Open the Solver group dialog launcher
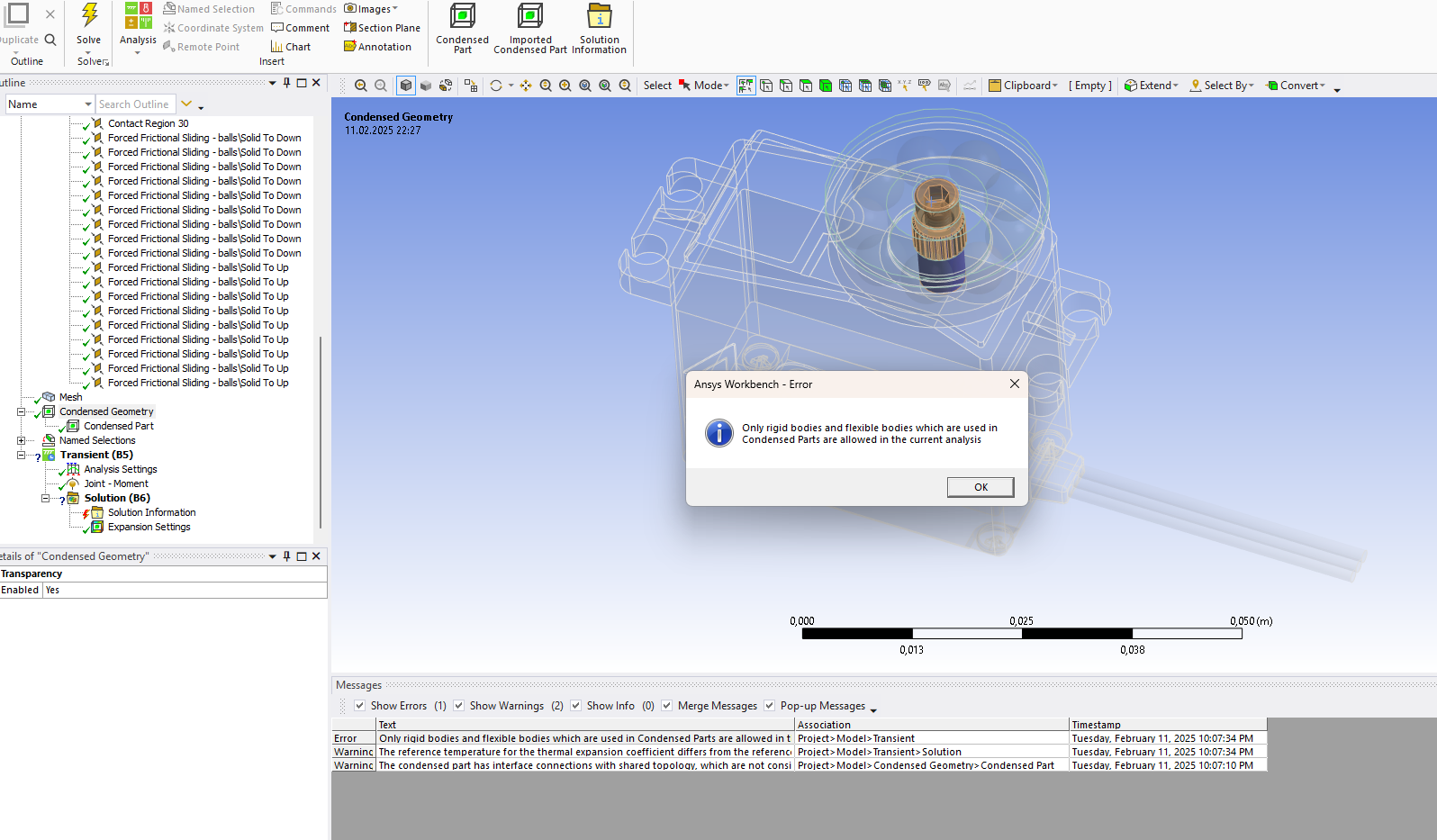The image size is (1437, 840). point(107,62)
